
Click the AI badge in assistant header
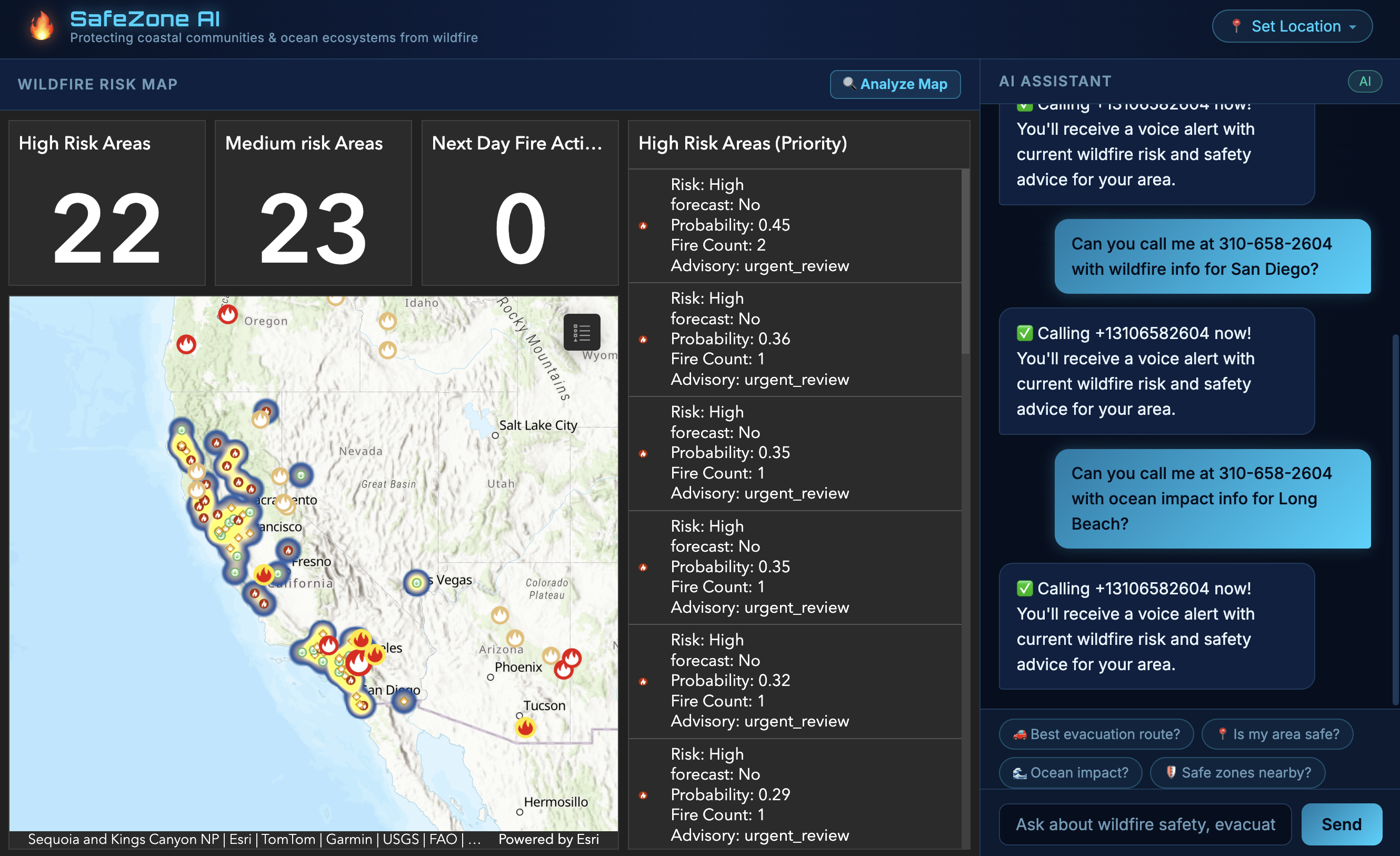tap(1364, 81)
